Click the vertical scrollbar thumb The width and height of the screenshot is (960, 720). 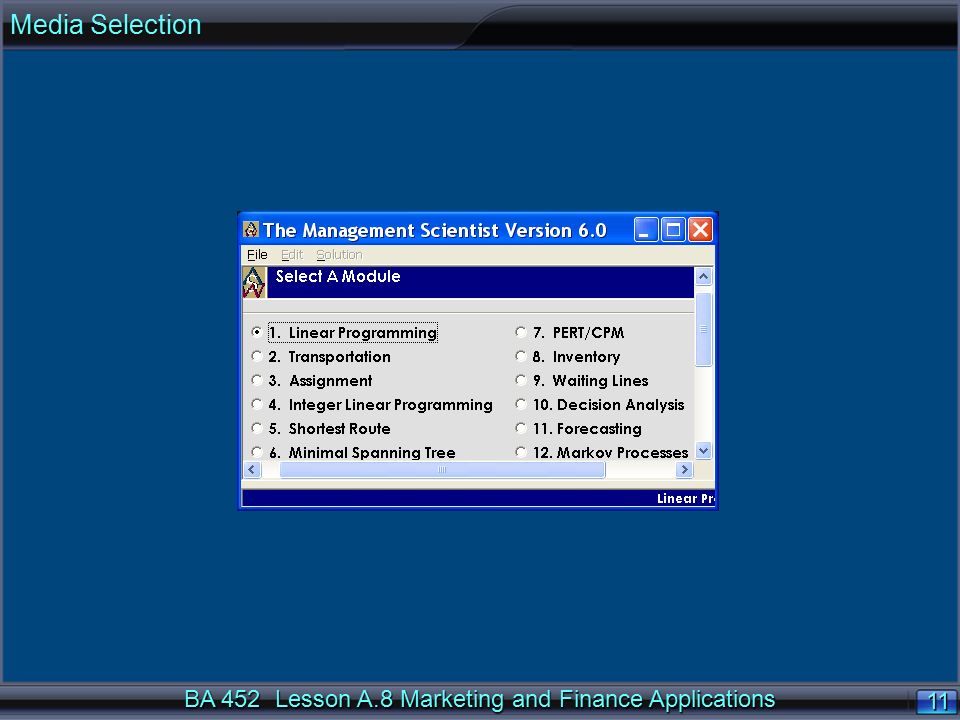coord(703,329)
